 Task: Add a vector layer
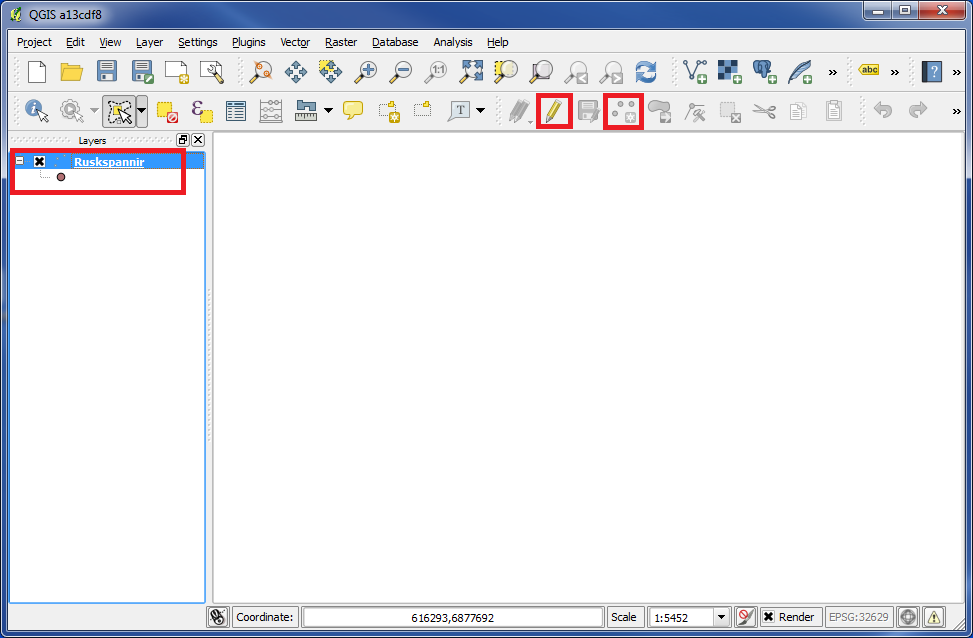tap(695, 71)
